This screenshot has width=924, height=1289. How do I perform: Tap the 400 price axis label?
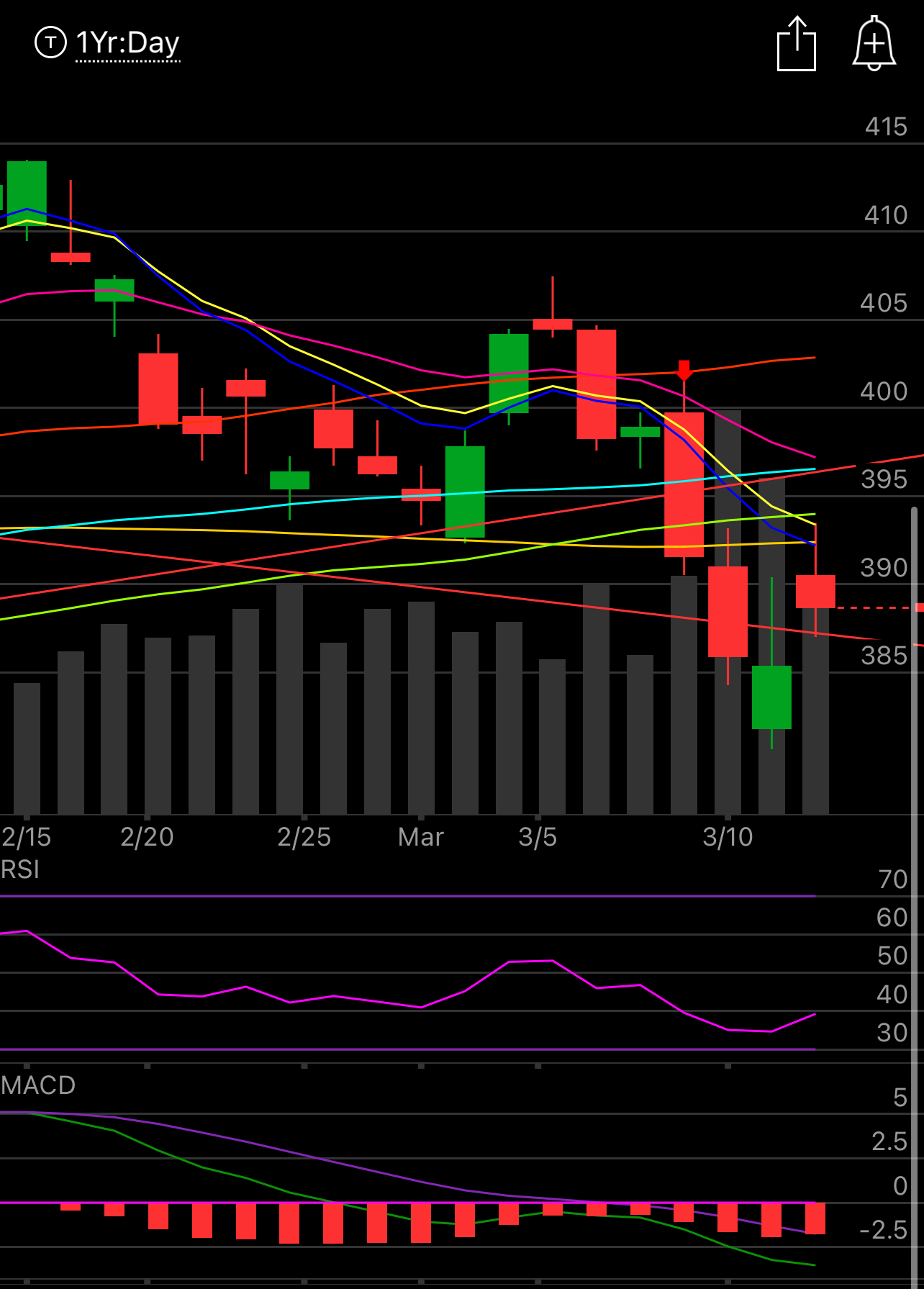(884, 392)
